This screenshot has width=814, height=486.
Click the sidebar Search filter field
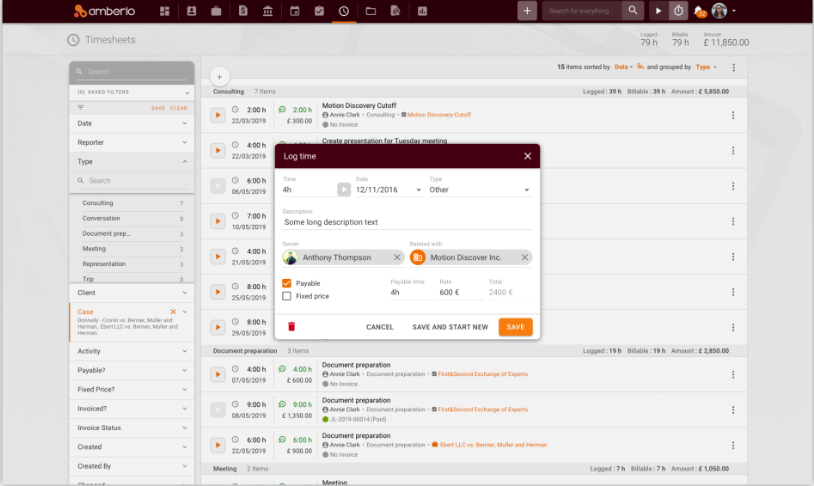click(132, 72)
